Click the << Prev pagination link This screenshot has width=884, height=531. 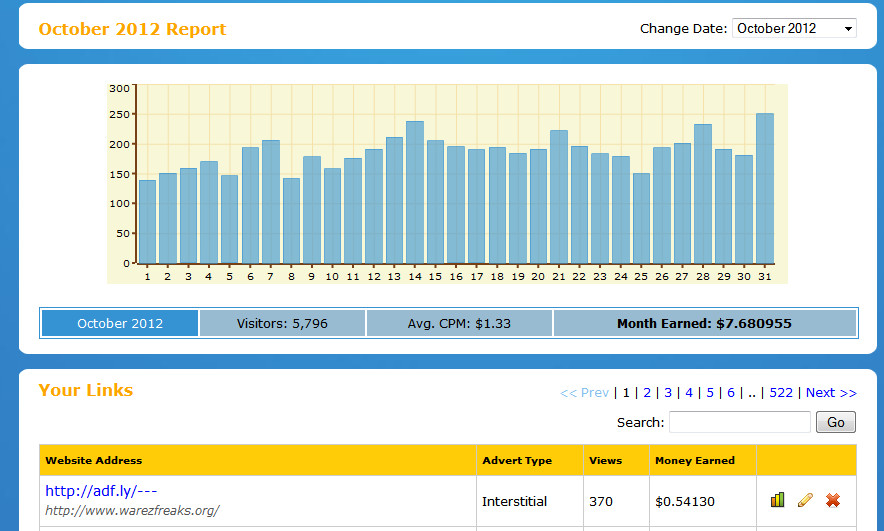click(584, 393)
